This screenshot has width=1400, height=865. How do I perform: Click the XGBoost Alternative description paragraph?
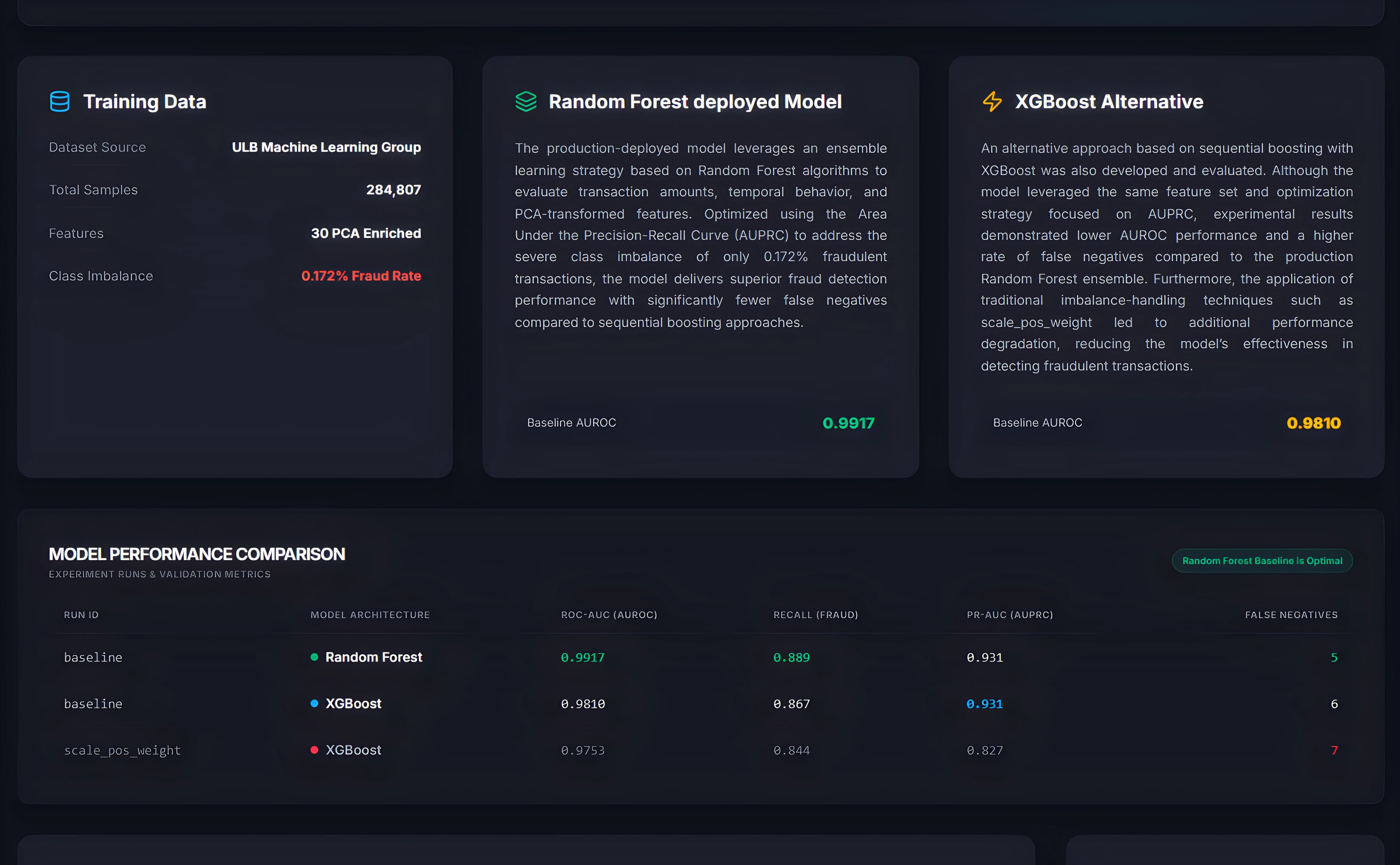(1167, 257)
